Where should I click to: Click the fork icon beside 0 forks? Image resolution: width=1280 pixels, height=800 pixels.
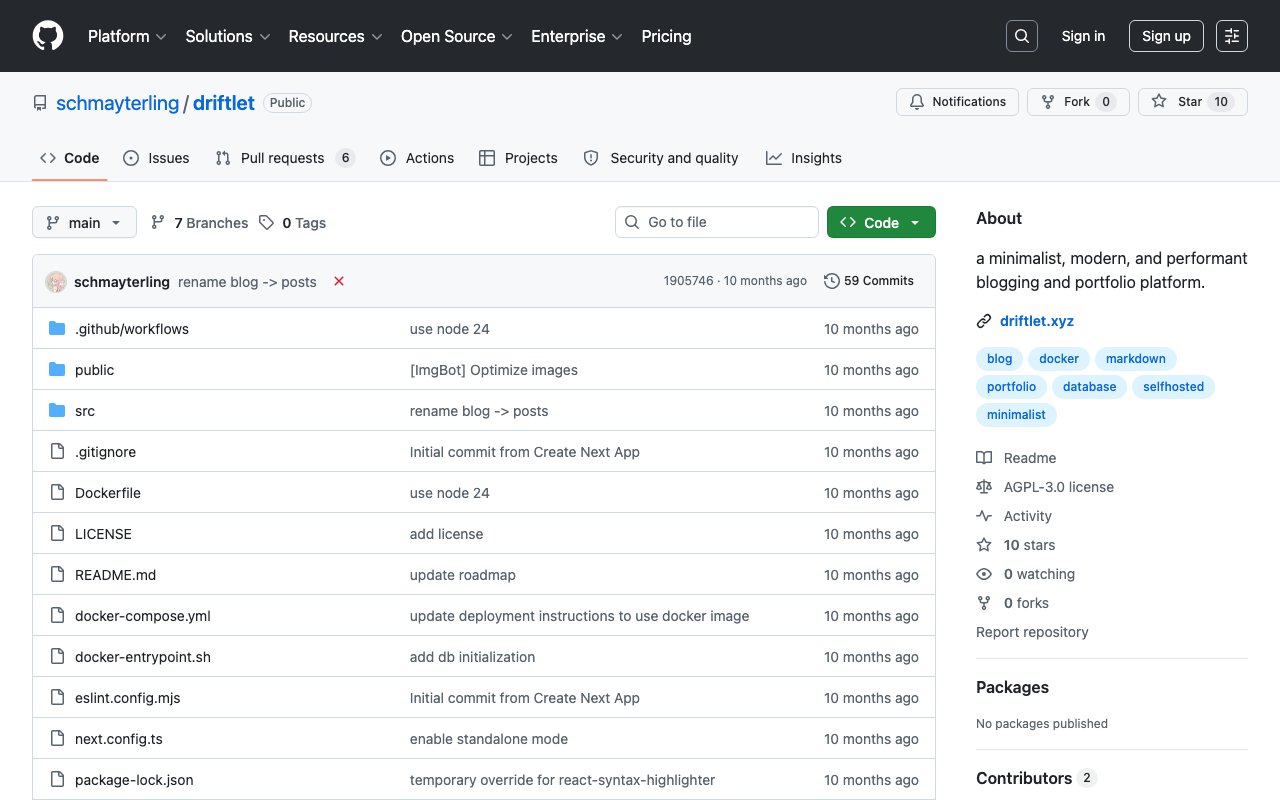(x=984, y=603)
